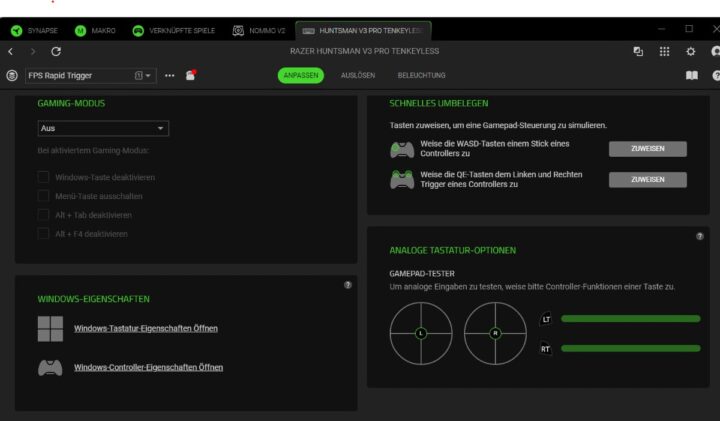The height and width of the screenshot is (421, 720).
Task: Go back with the left arrow icon
Action: (11, 51)
